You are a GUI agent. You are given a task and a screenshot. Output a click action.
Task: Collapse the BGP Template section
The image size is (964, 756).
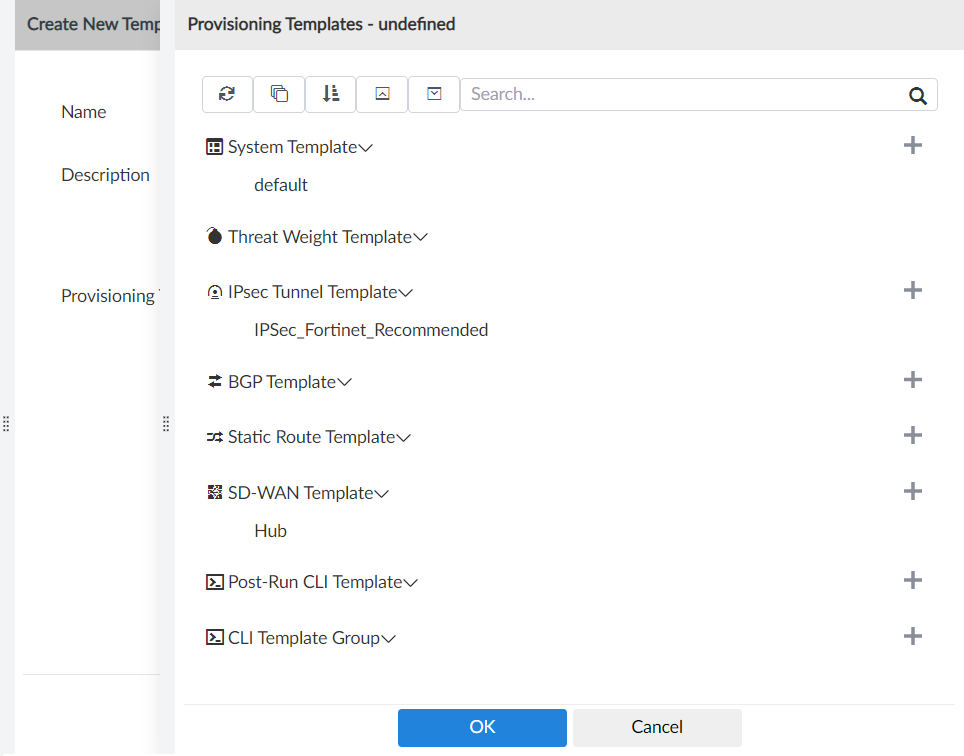click(x=344, y=381)
